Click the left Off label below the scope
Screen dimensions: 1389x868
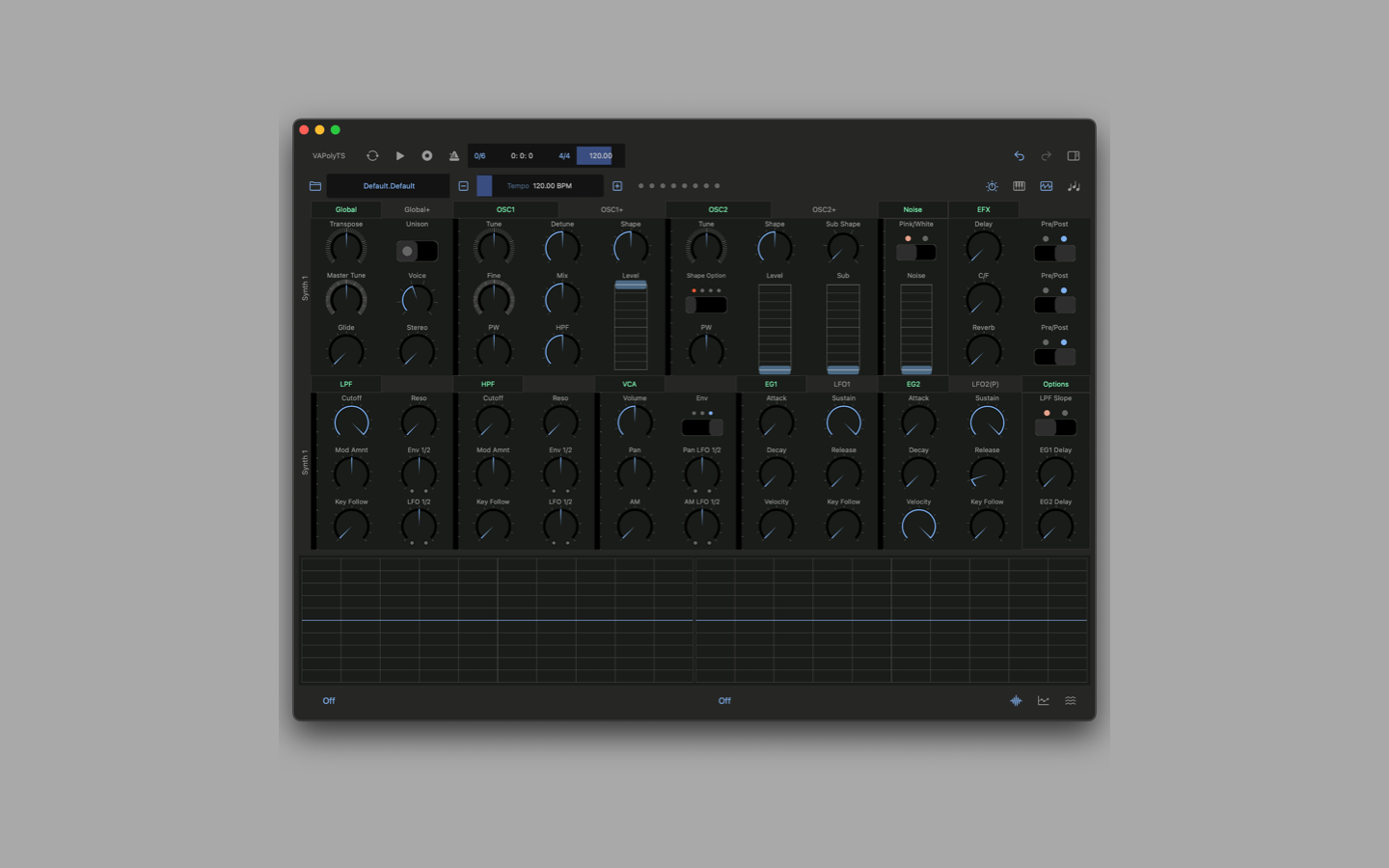point(329,701)
